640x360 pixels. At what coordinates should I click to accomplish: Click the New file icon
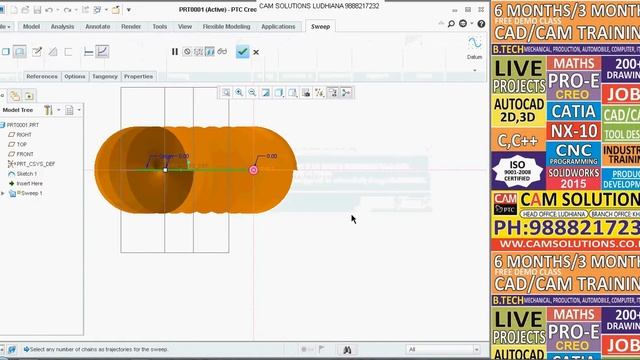(14, 10)
